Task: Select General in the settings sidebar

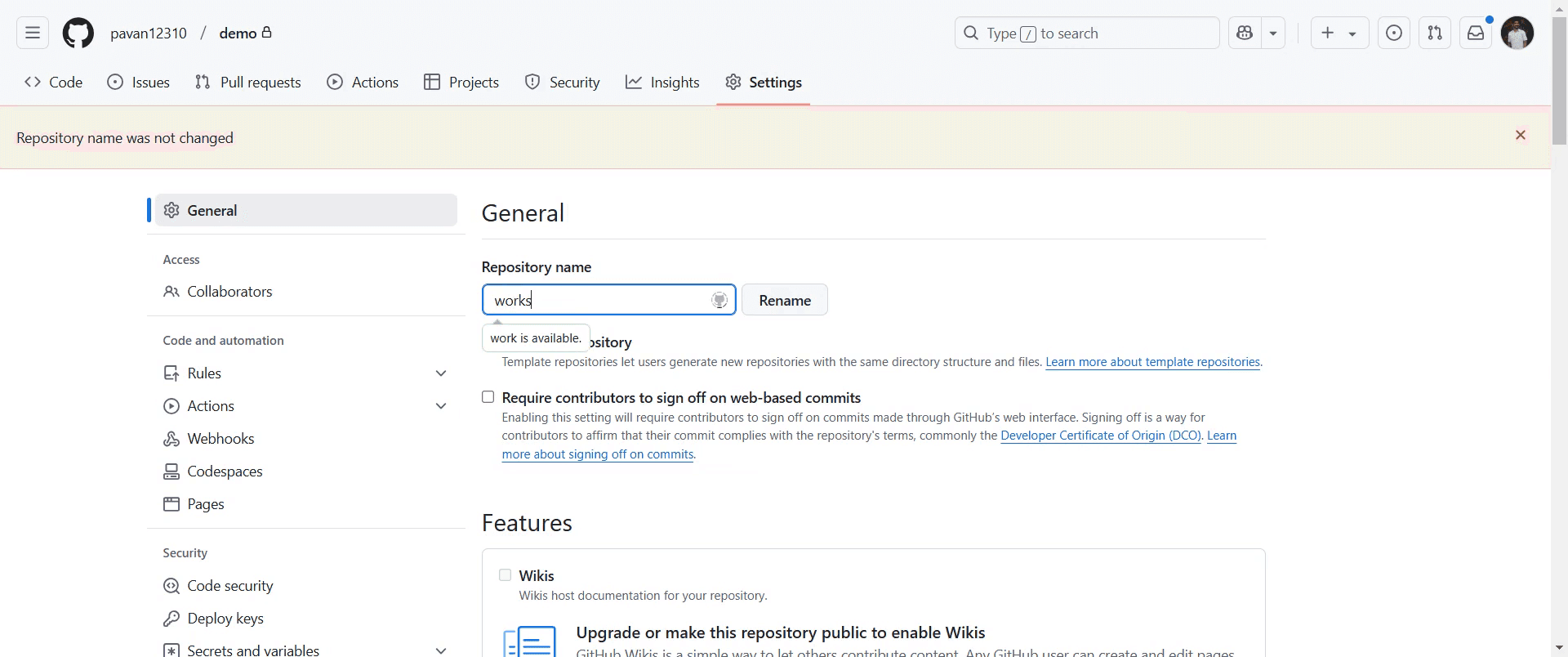Action: (306, 210)
